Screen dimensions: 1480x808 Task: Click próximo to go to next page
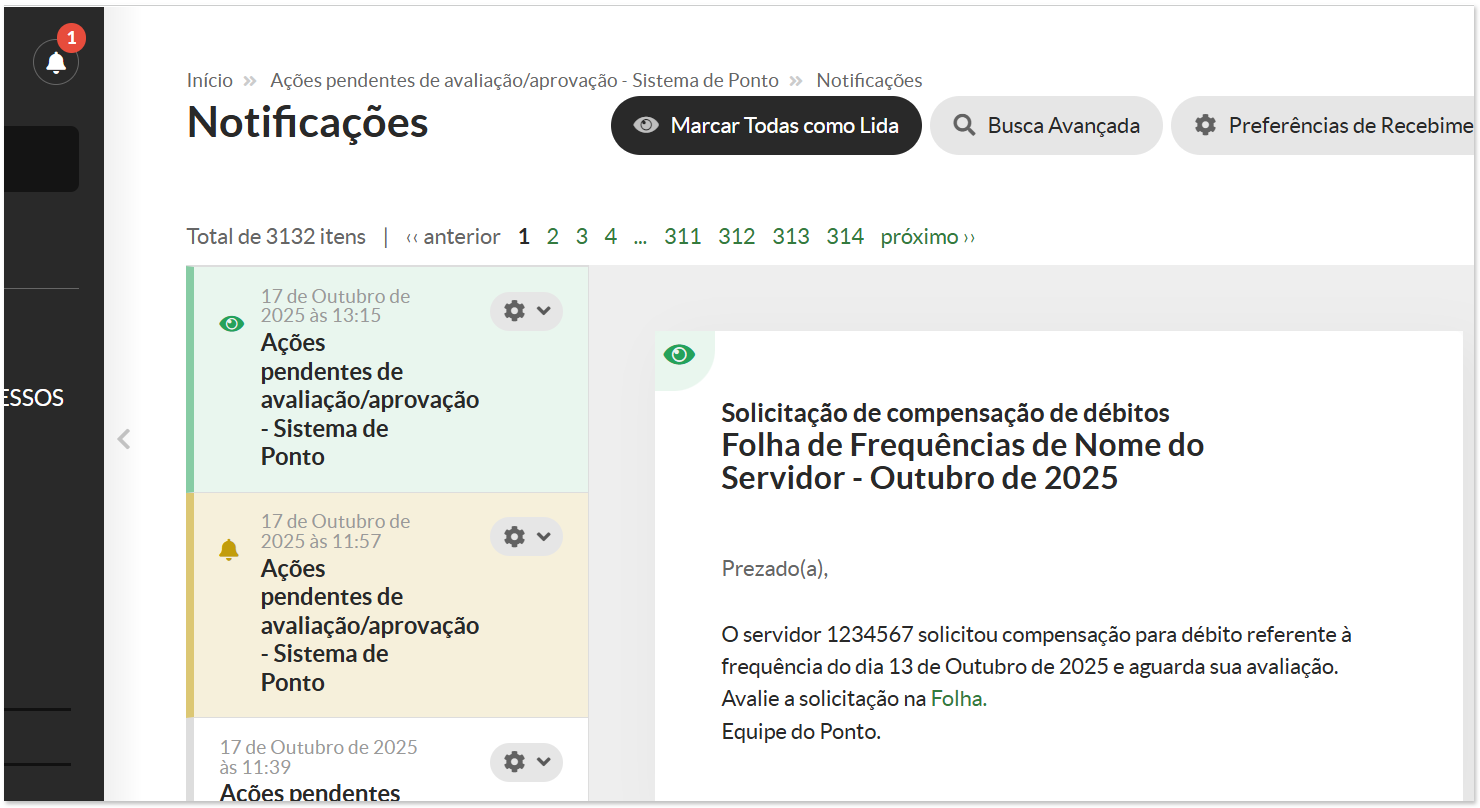[x=927, y=237]
